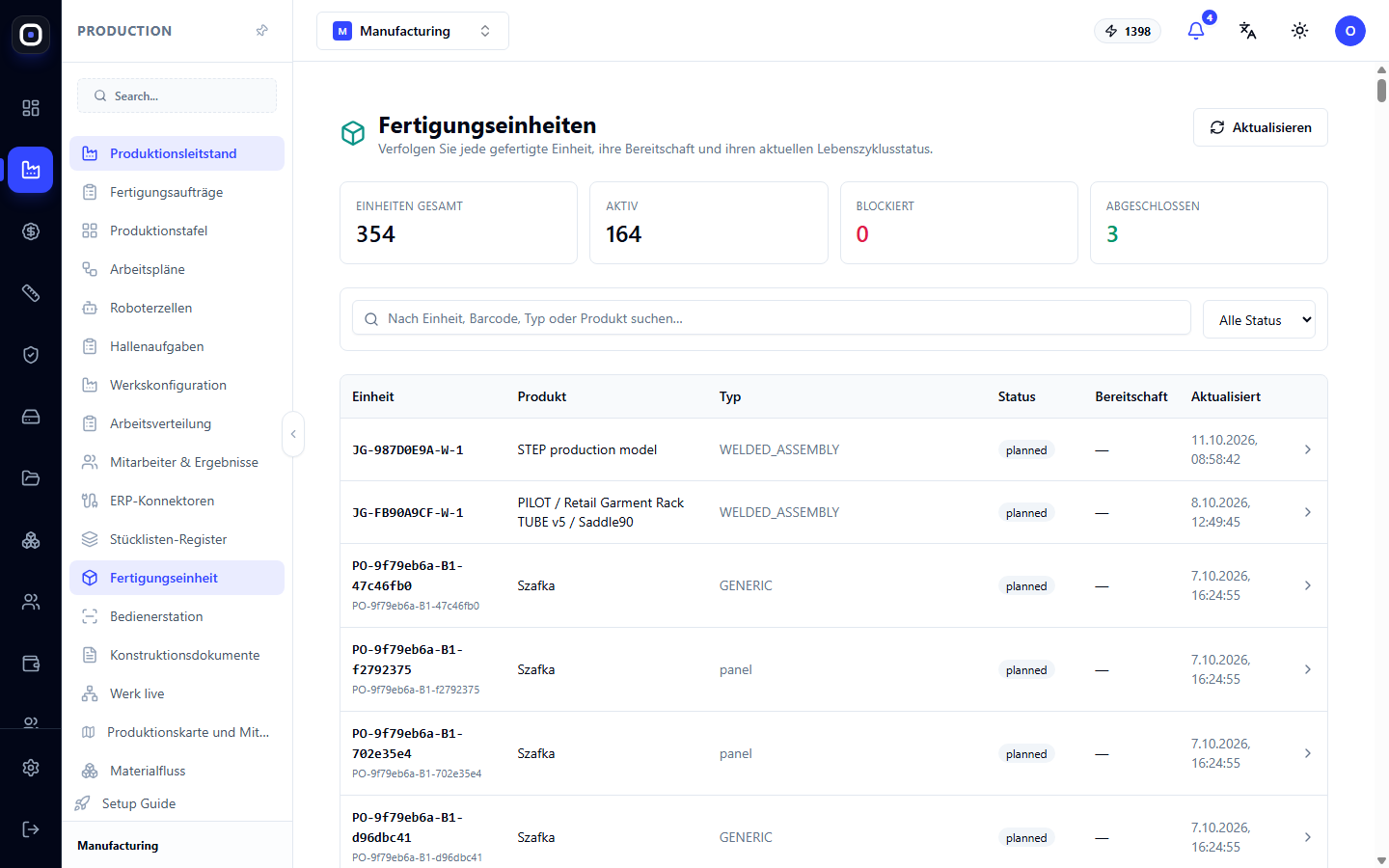Click the logout icon in the rail
The image size is (1389, 868).
click(31, 829)
